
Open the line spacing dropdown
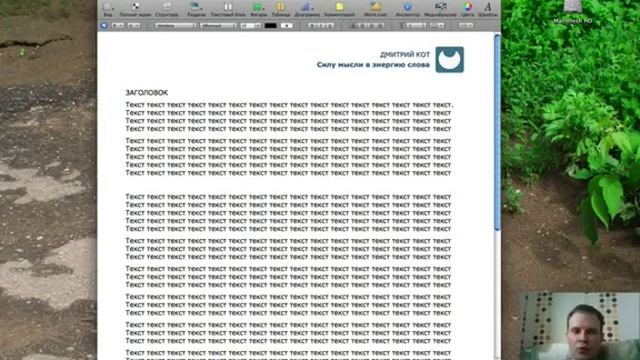pos(413,25)
